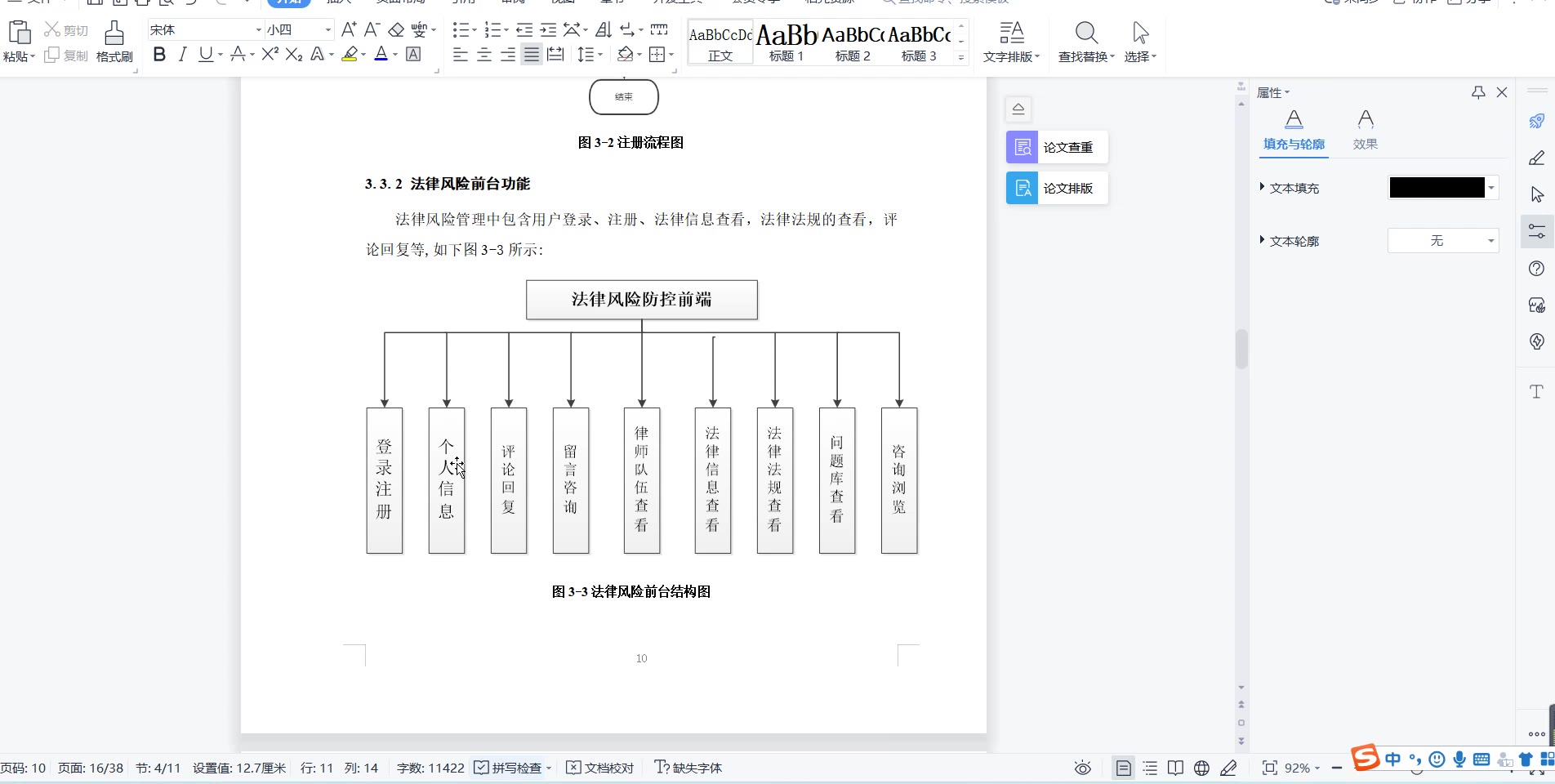Open Sogou input method logo
Viewport: 1555px width, 784px height.
pos(1365,757)
